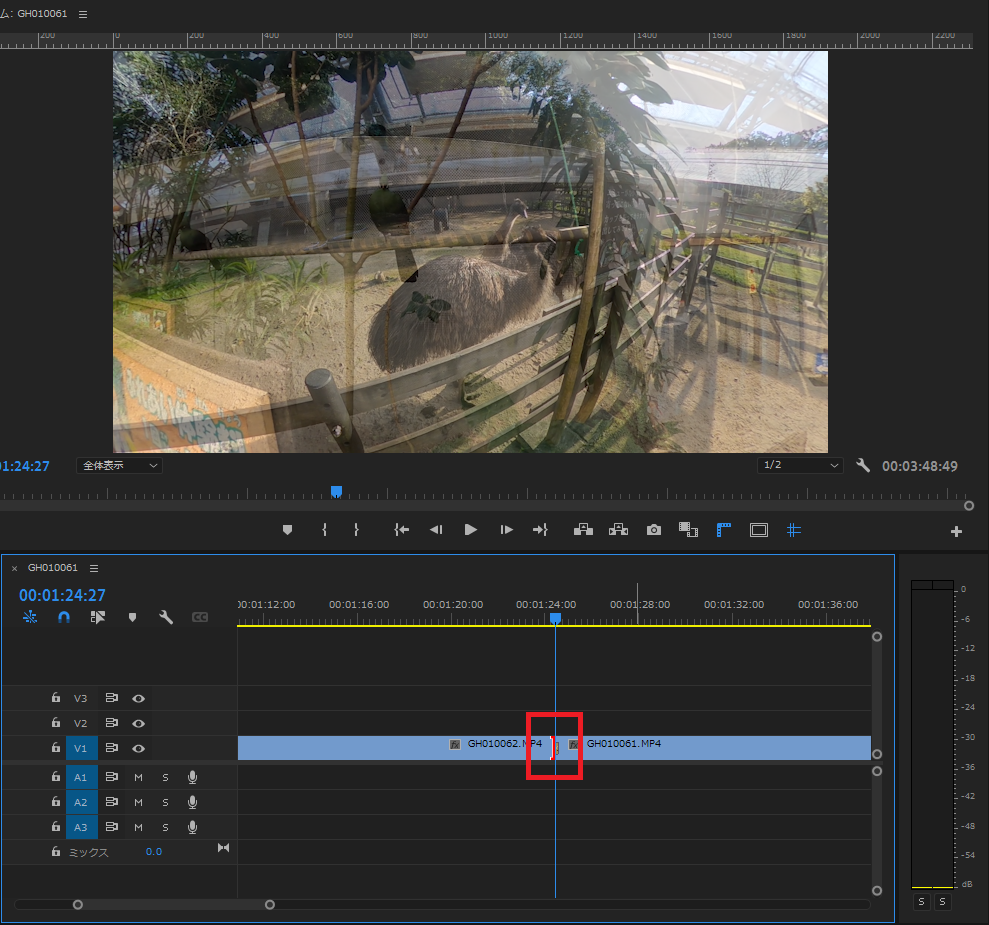The width and height of the screenshot is (989, 925).
Task: Solo the right audio meter channel
Action: (942, 902)
